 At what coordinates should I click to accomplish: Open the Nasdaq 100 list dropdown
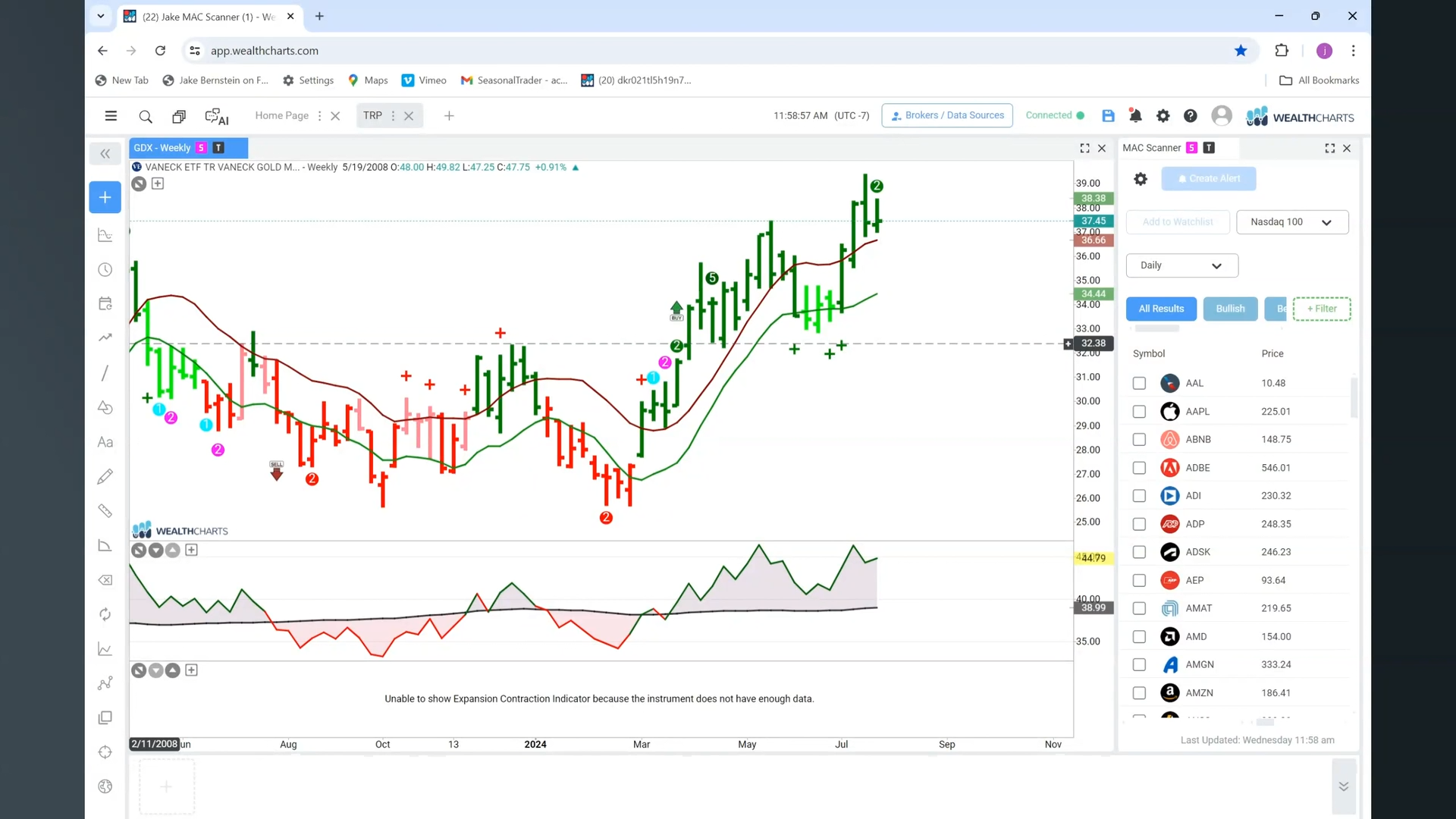pyautogui.click(x=1292, y=222)
